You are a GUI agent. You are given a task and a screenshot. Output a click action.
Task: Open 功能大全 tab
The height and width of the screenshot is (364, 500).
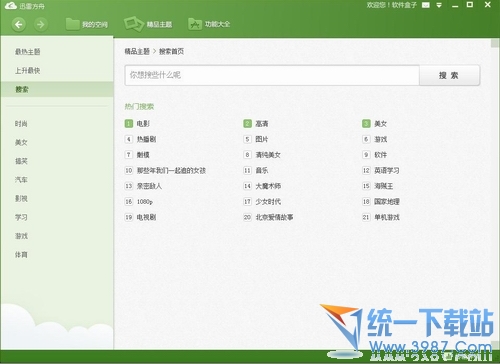pos(209,24)
